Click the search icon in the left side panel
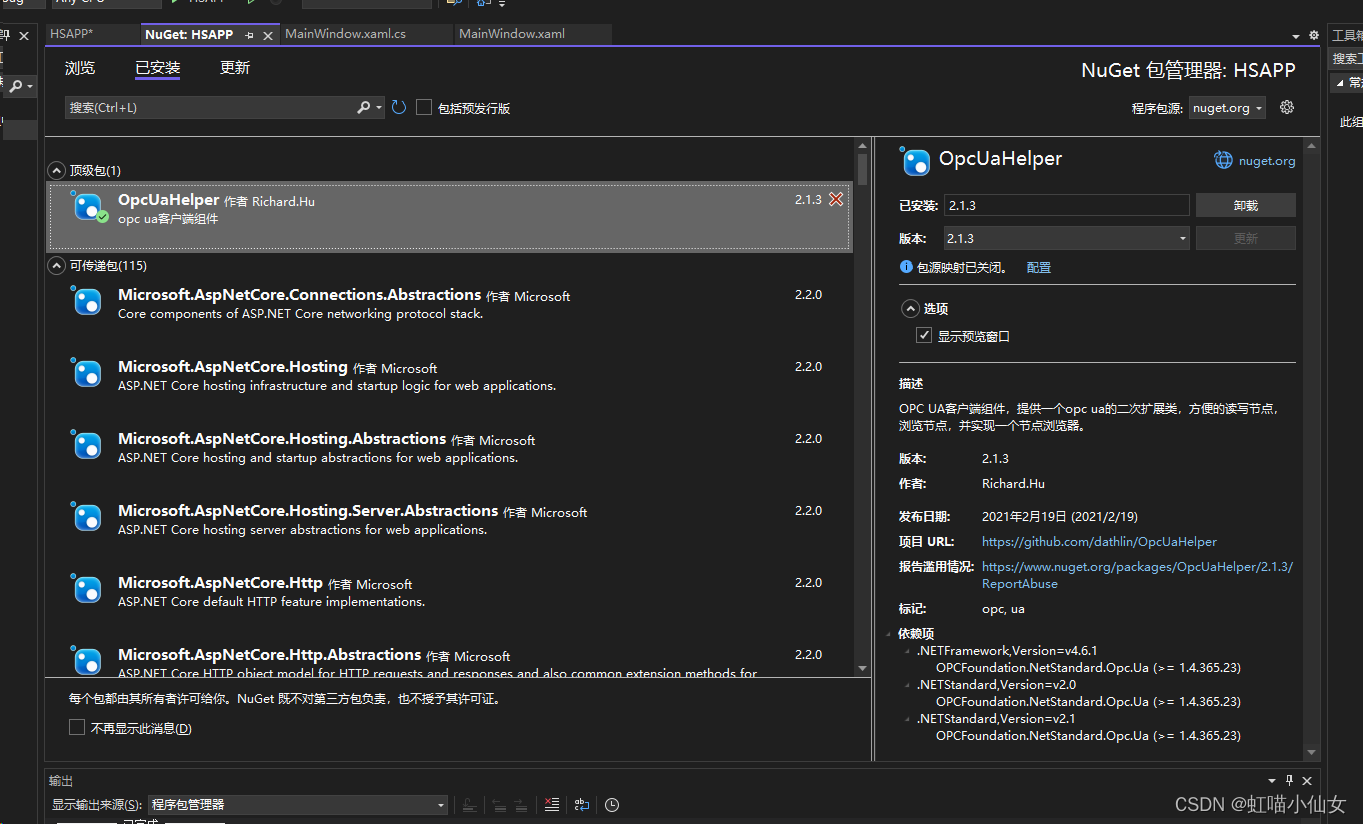Image resolution: width=1363 pixels, height=824 pixels. pyautogui.click(x=16, y=87)
